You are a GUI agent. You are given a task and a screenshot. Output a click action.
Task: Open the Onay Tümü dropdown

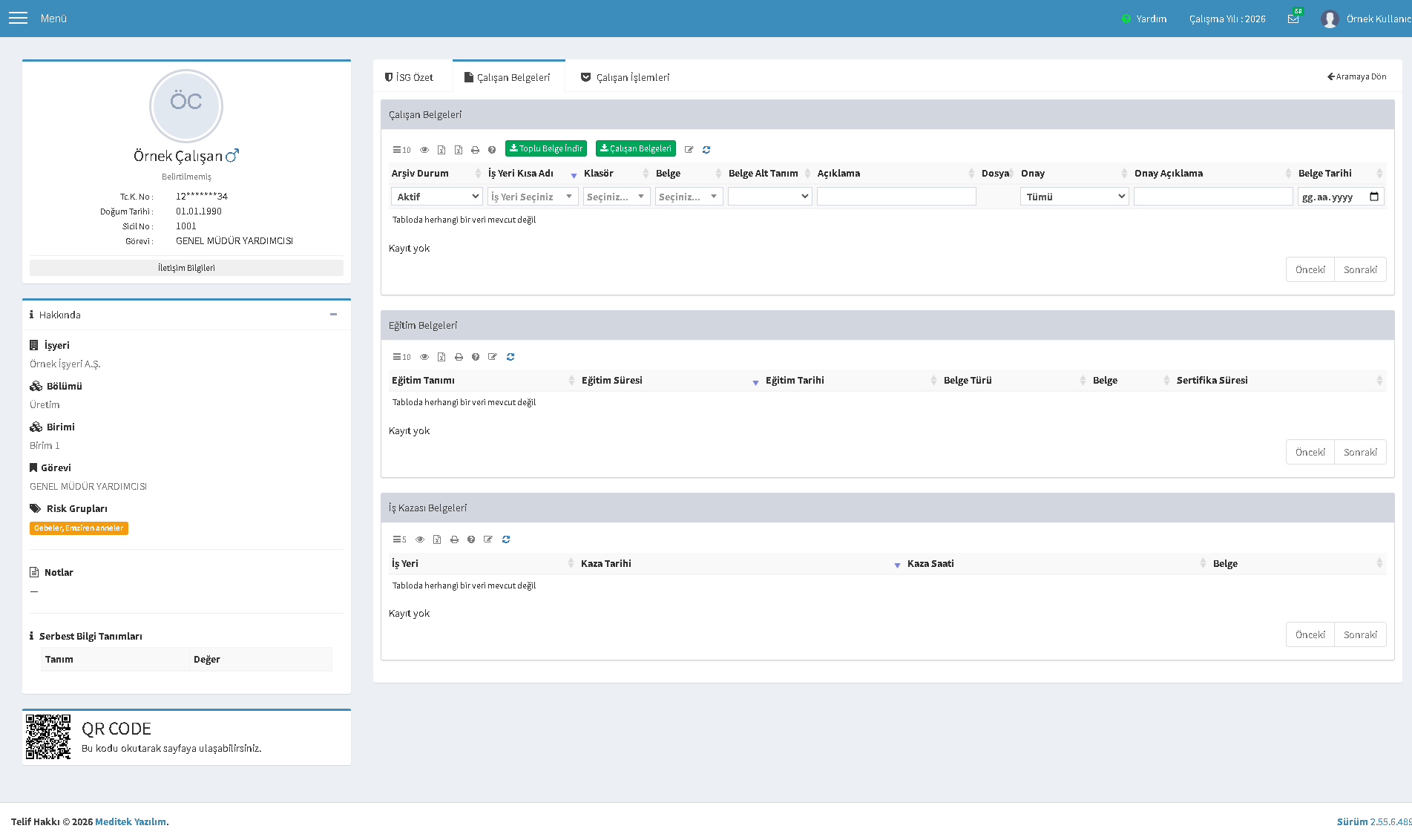(1074, 197)
